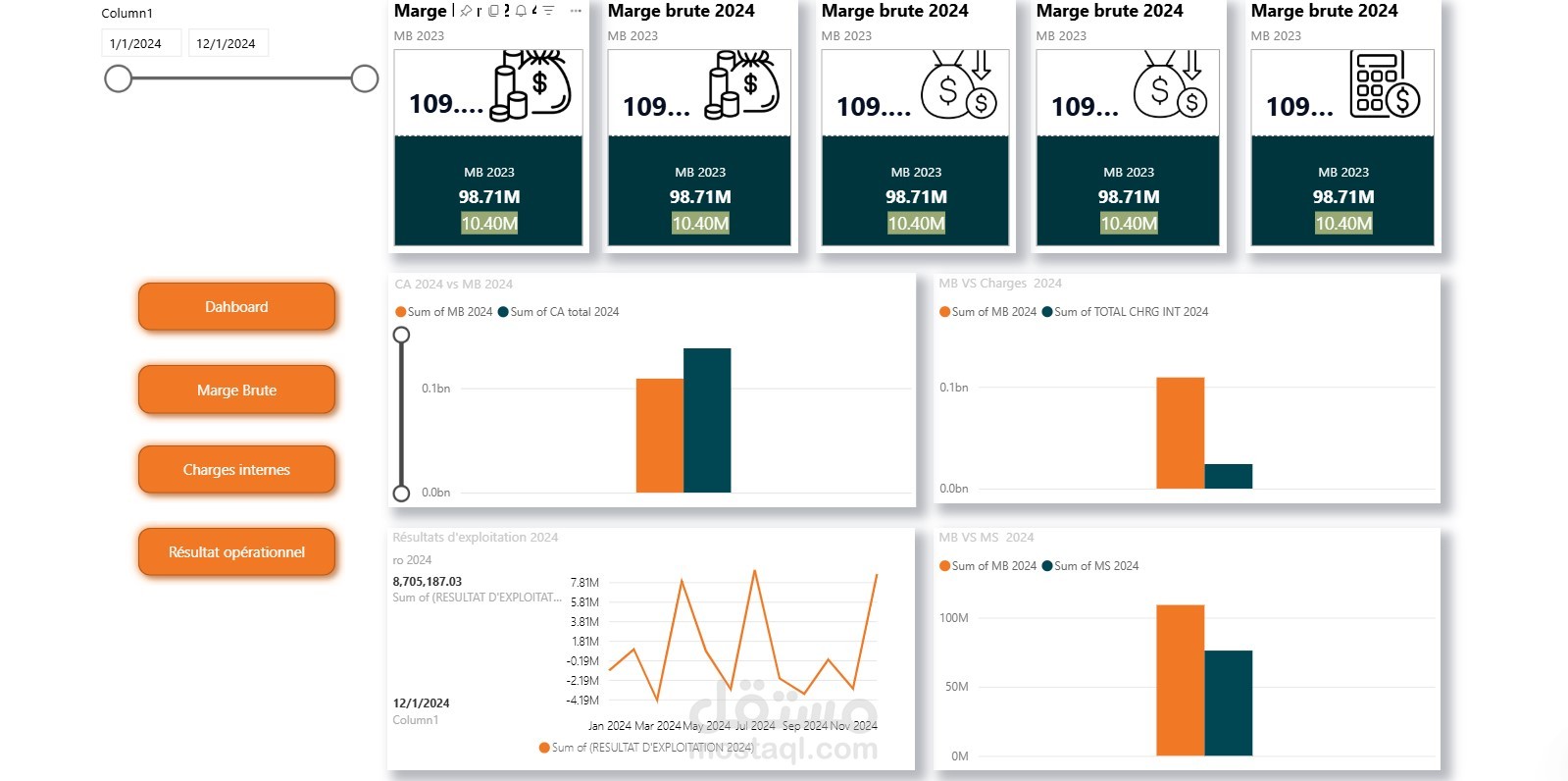Set an alert via the bell icon
The width and height of the screenshot is (1568, 781).
click(x=521, y=11)
